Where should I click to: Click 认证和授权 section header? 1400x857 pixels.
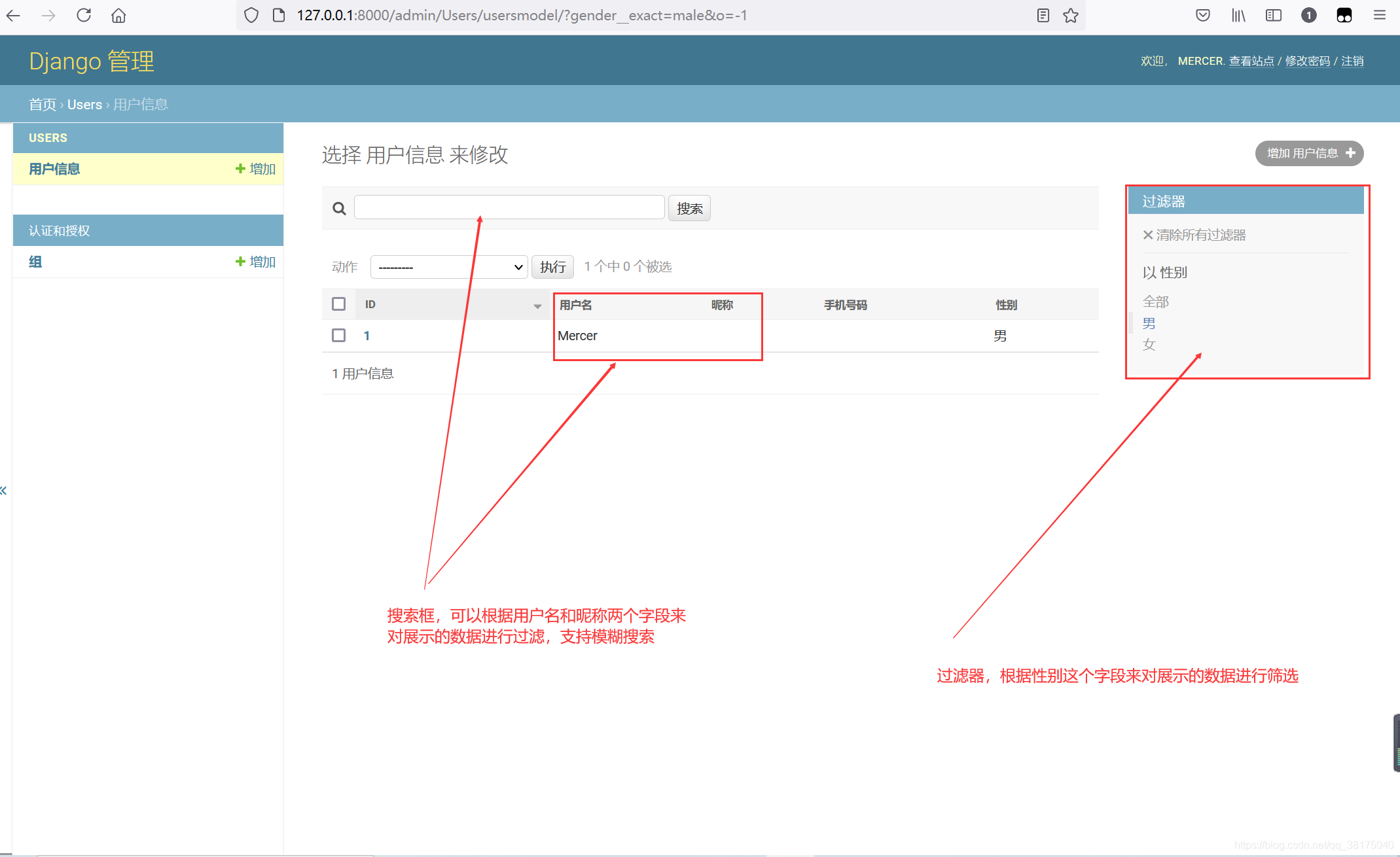pos(59,231)
